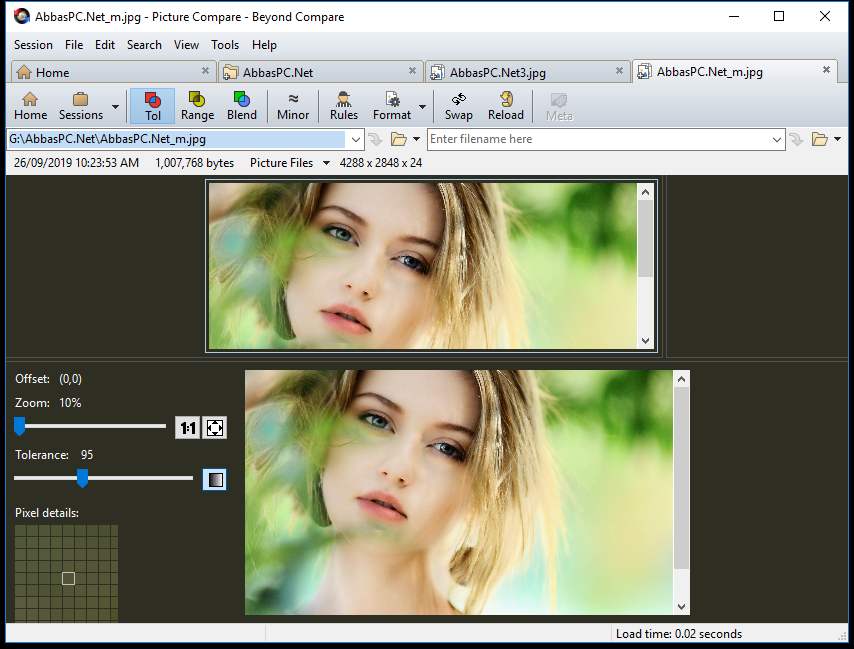The height and width of the screenshot is (649, 854).
Task: Click the top picture preview thumbnail
Action: 423,266
